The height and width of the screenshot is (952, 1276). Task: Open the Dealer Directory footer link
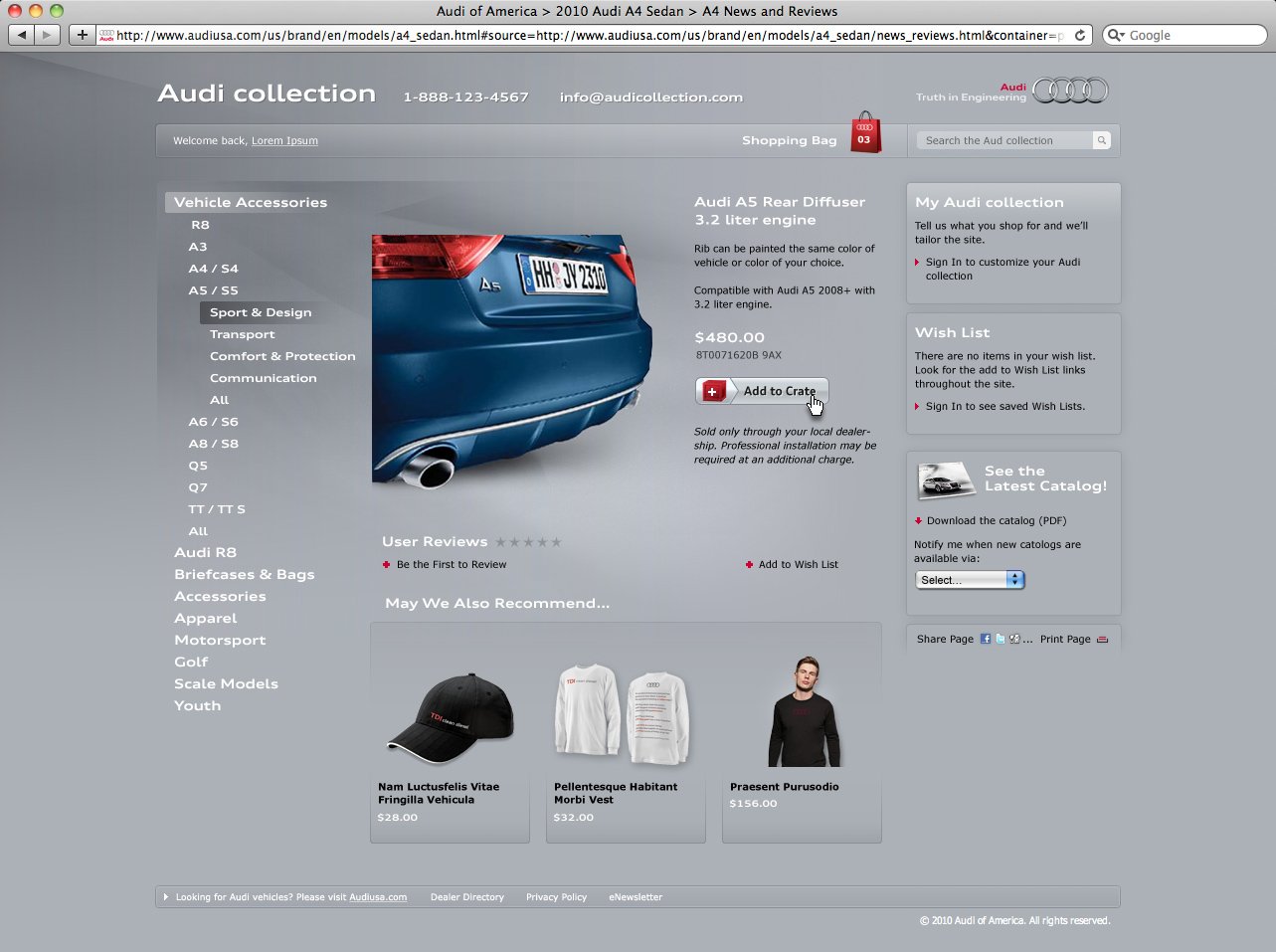(x=466, y=897)
